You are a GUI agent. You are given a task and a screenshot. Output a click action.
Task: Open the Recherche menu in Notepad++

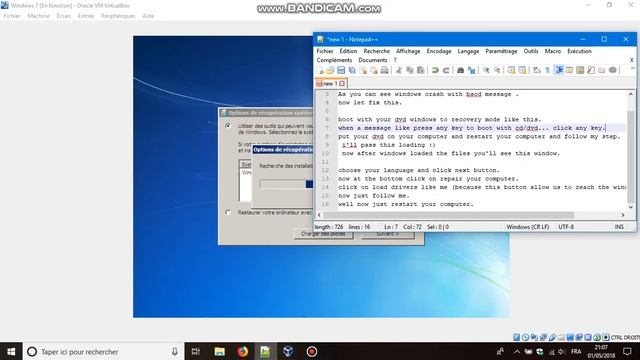coord(376,51)
